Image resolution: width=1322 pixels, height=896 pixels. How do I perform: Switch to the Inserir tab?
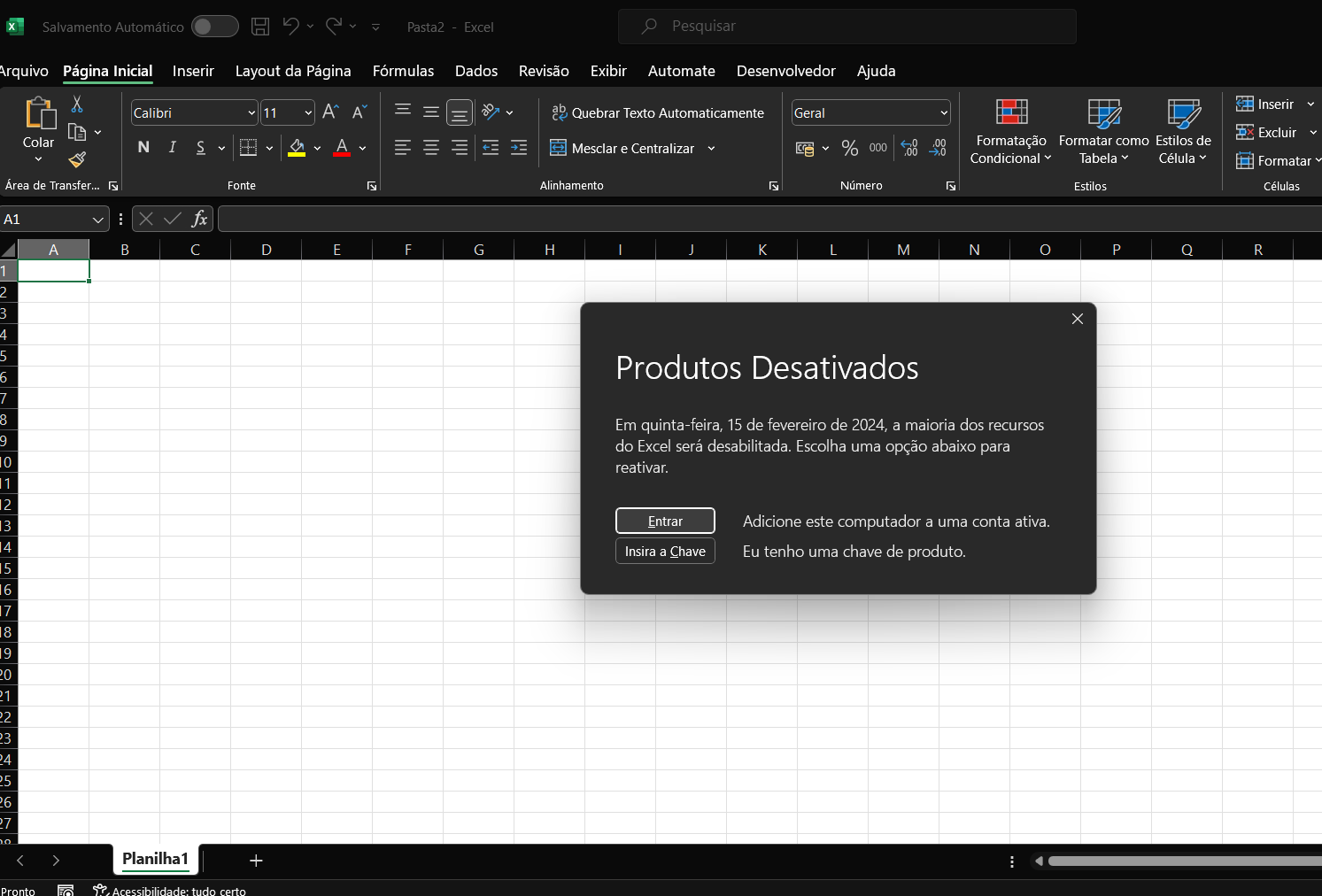193,71
